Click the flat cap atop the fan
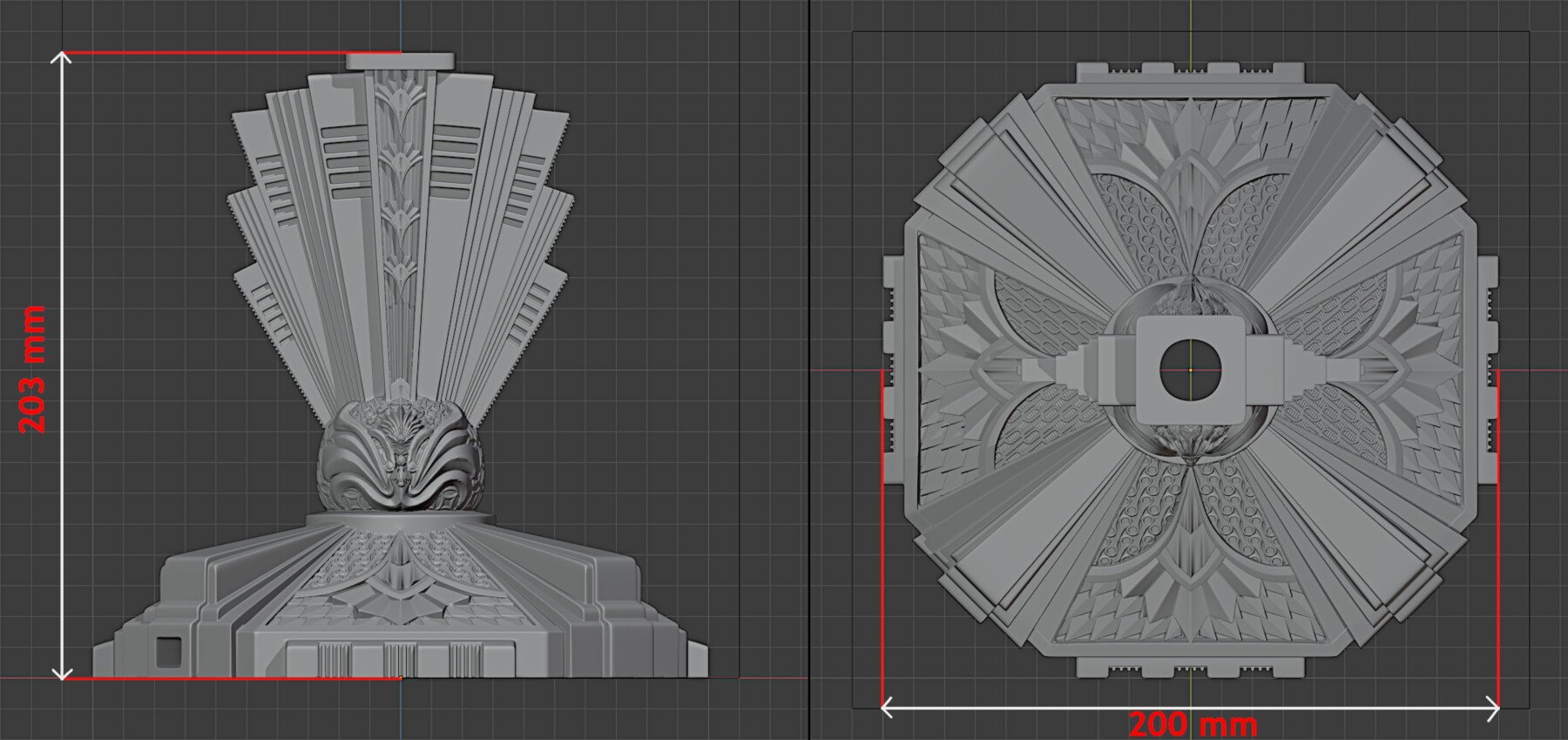The height and width of the screenshot is (740, 1568). [401, 61]
